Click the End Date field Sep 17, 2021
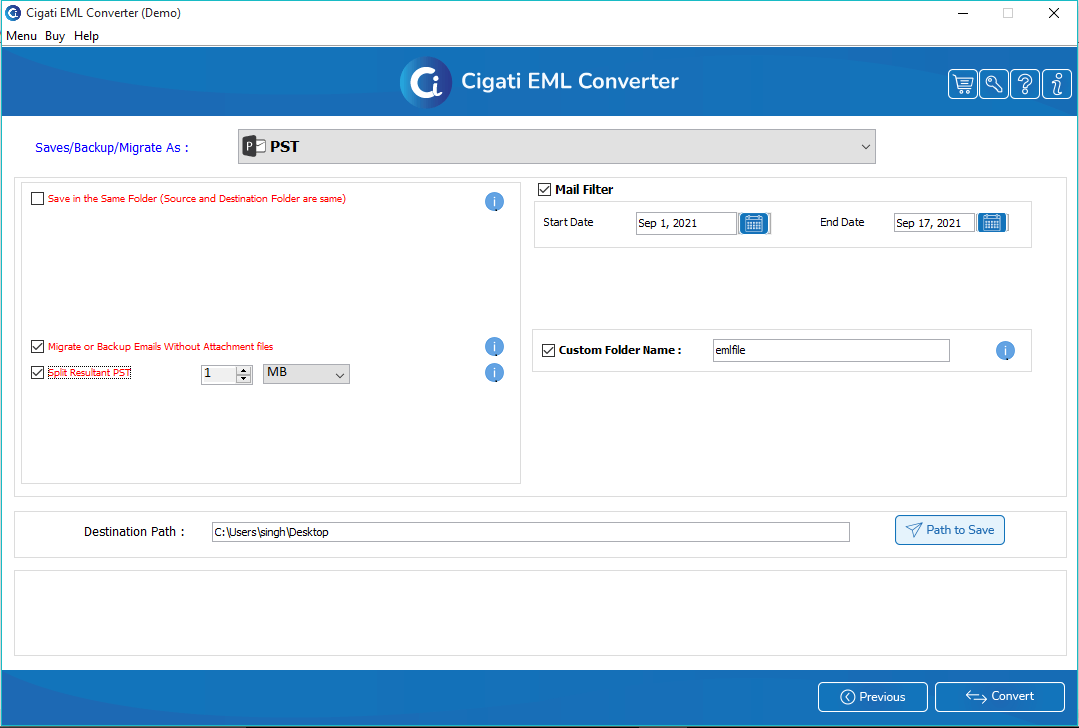Screen dimensions: 1079x728 coord(934,223)
